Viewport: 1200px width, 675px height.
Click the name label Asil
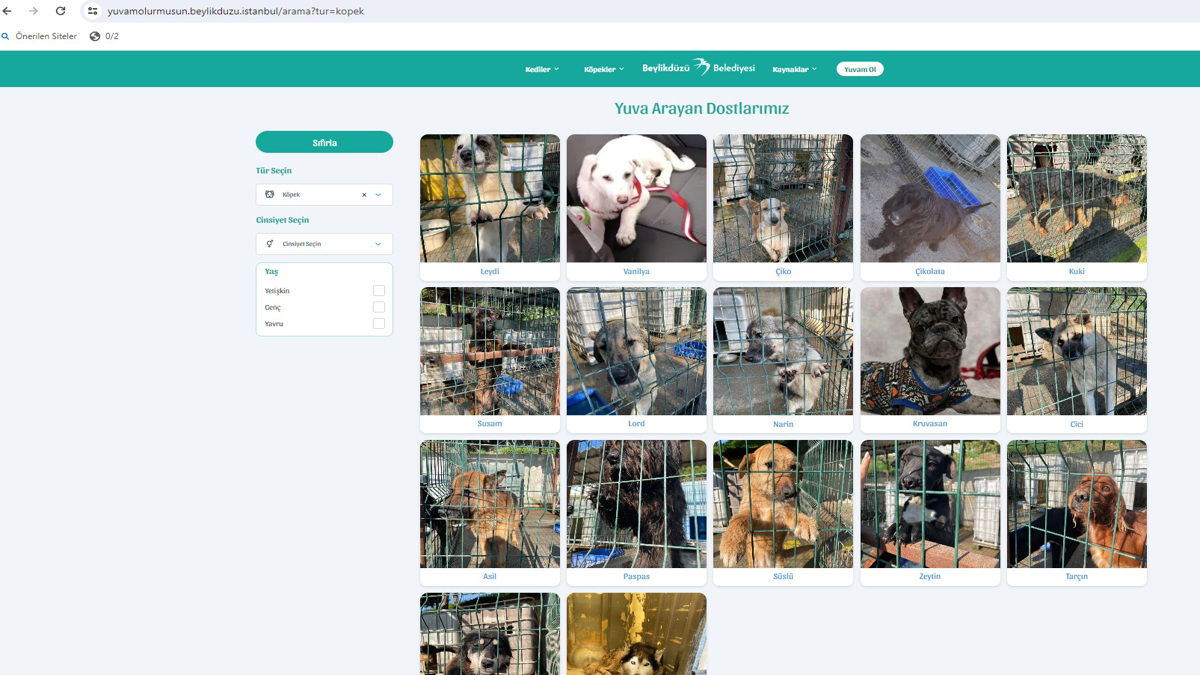[490, 577]
